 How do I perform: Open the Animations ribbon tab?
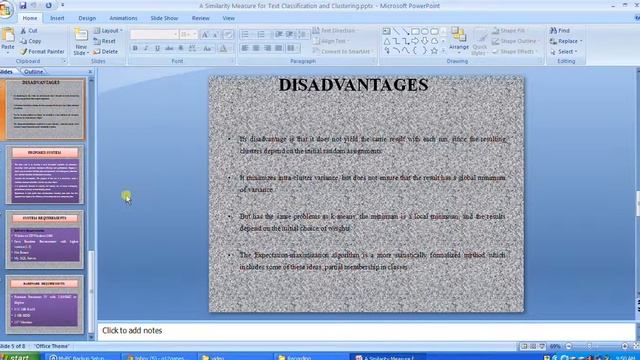coord(123,18)
